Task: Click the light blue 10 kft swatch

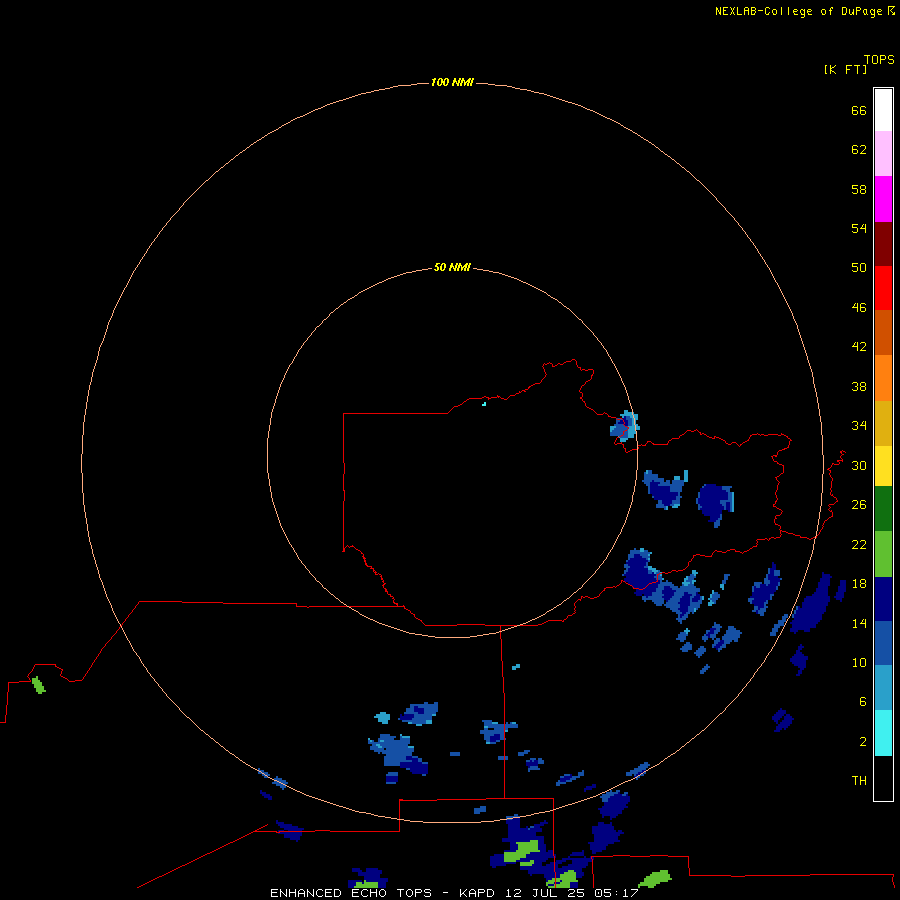Action: [883, 688]
